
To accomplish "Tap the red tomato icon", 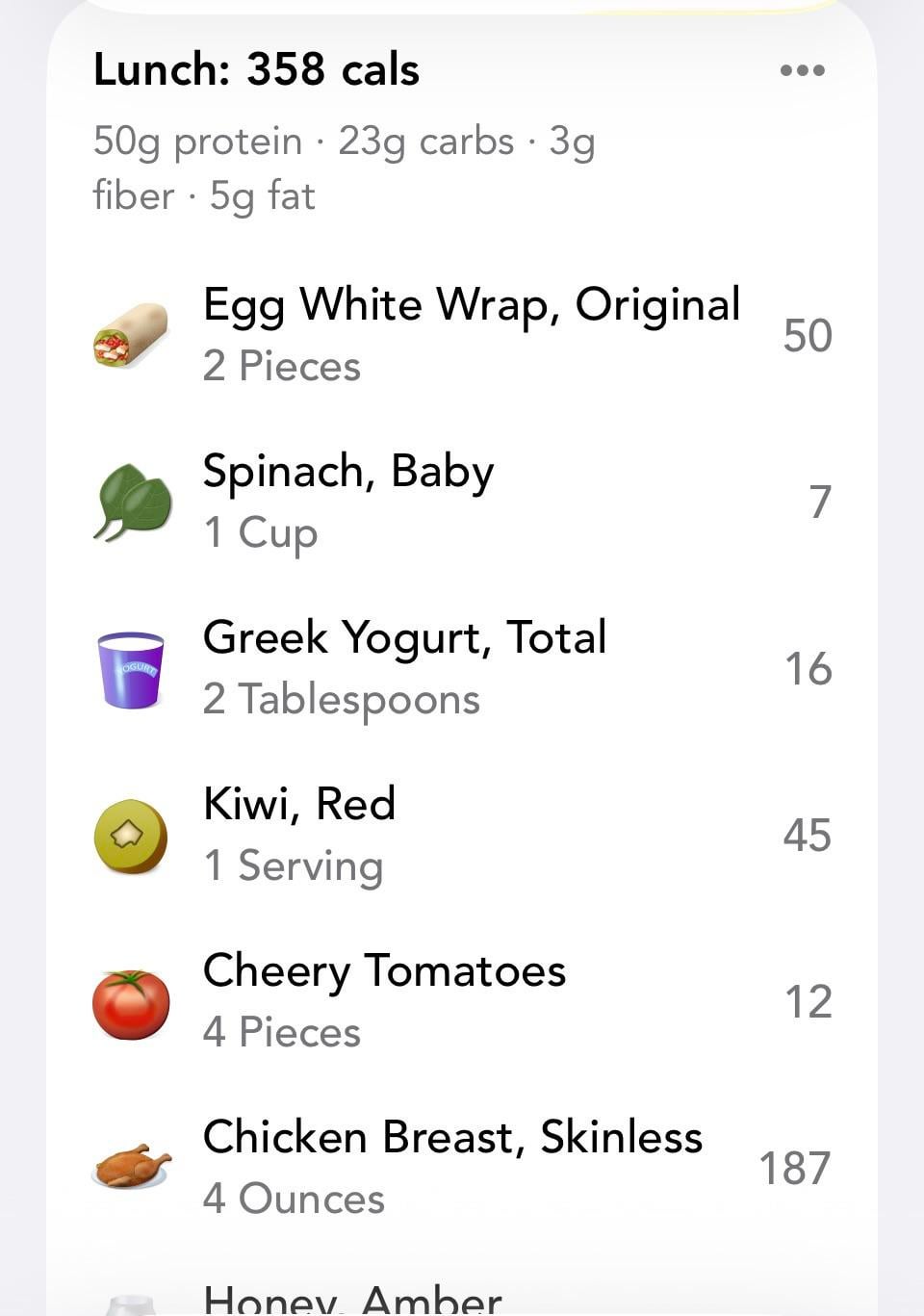I will pos(131,1003).
